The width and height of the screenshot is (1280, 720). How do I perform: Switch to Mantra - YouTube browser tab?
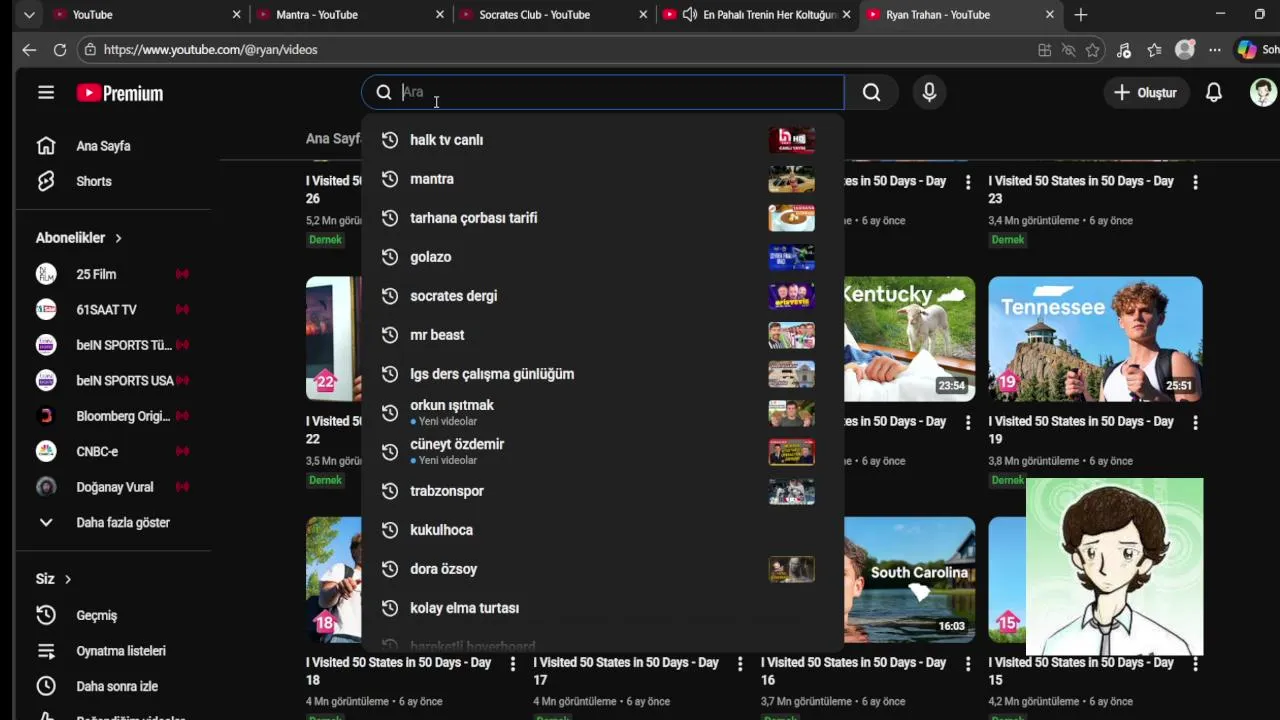(x=348, y=15)
